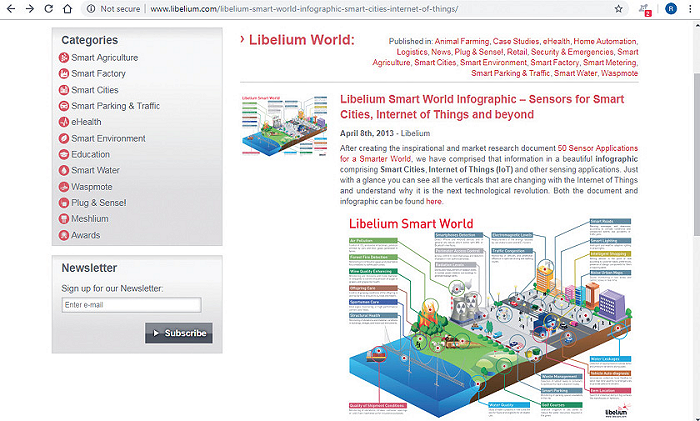View site info via Not secure icon
700x421 pixels.
point(91,9)
